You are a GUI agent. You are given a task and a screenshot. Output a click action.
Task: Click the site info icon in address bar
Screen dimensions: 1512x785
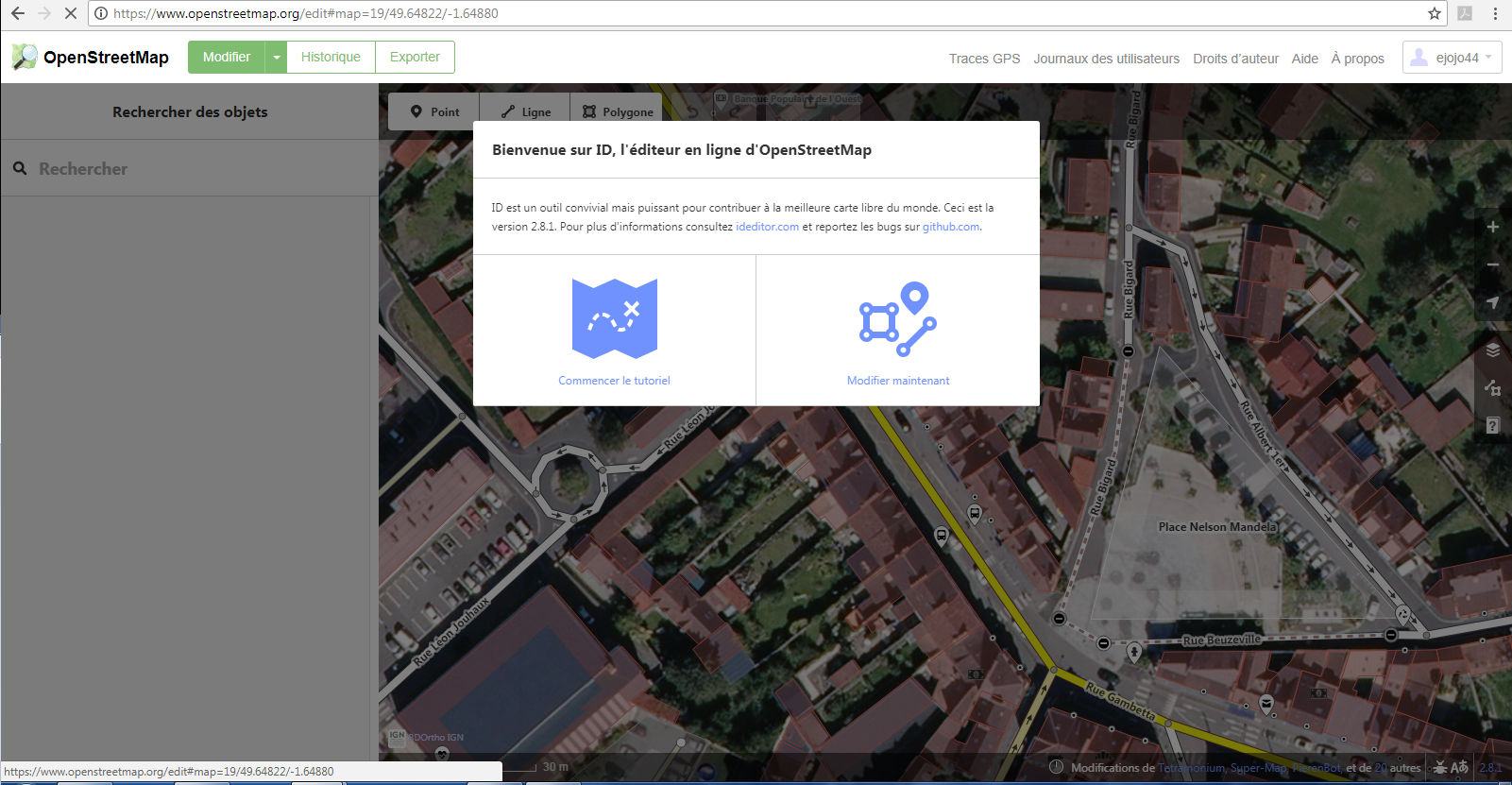101,13
